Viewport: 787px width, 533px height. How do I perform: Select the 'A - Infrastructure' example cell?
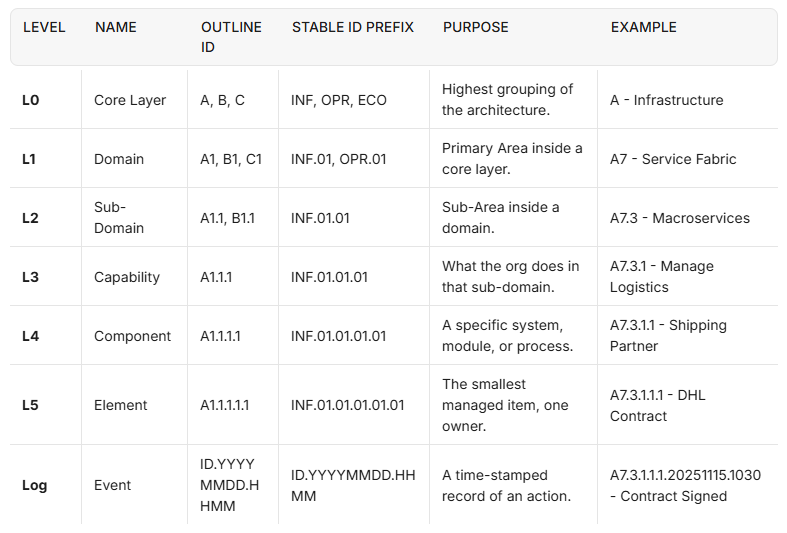click(x=667, y=100)
